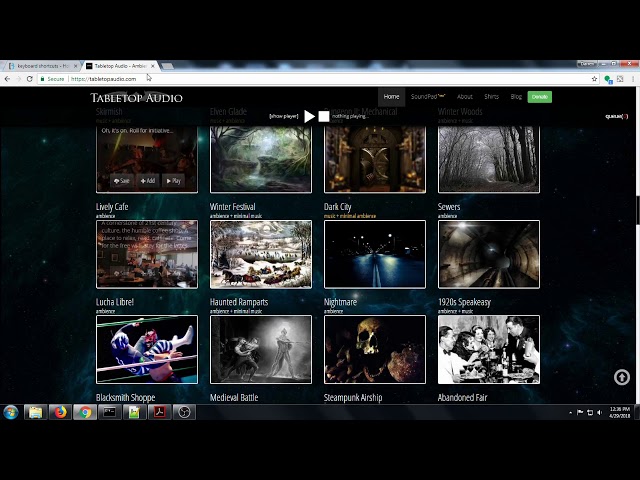The image size is (640, 480).
Task: Click the Abandoned Fair title text
Action: click(462, 398)
